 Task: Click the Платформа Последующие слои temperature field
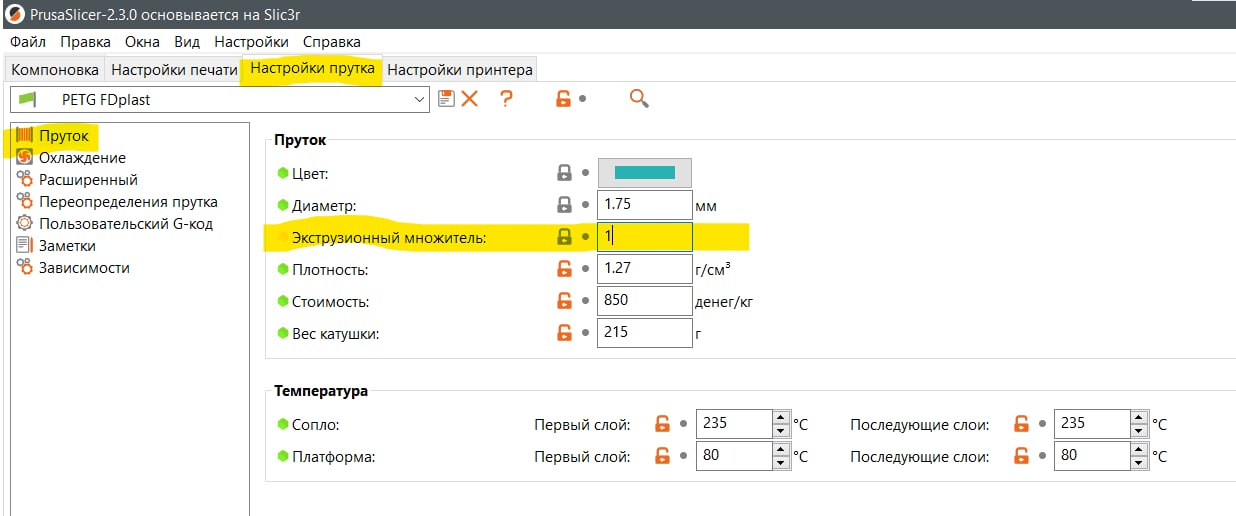tap(1094, 456)
